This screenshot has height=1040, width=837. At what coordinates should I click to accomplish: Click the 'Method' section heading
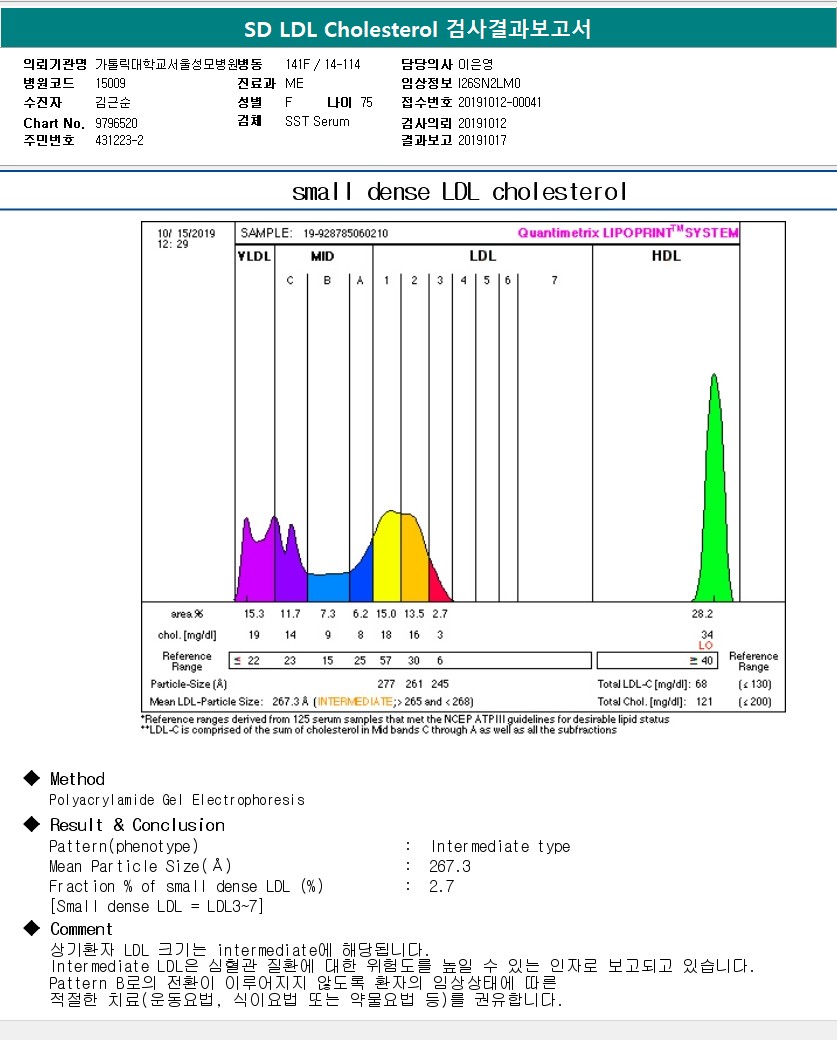pos(77,779)
